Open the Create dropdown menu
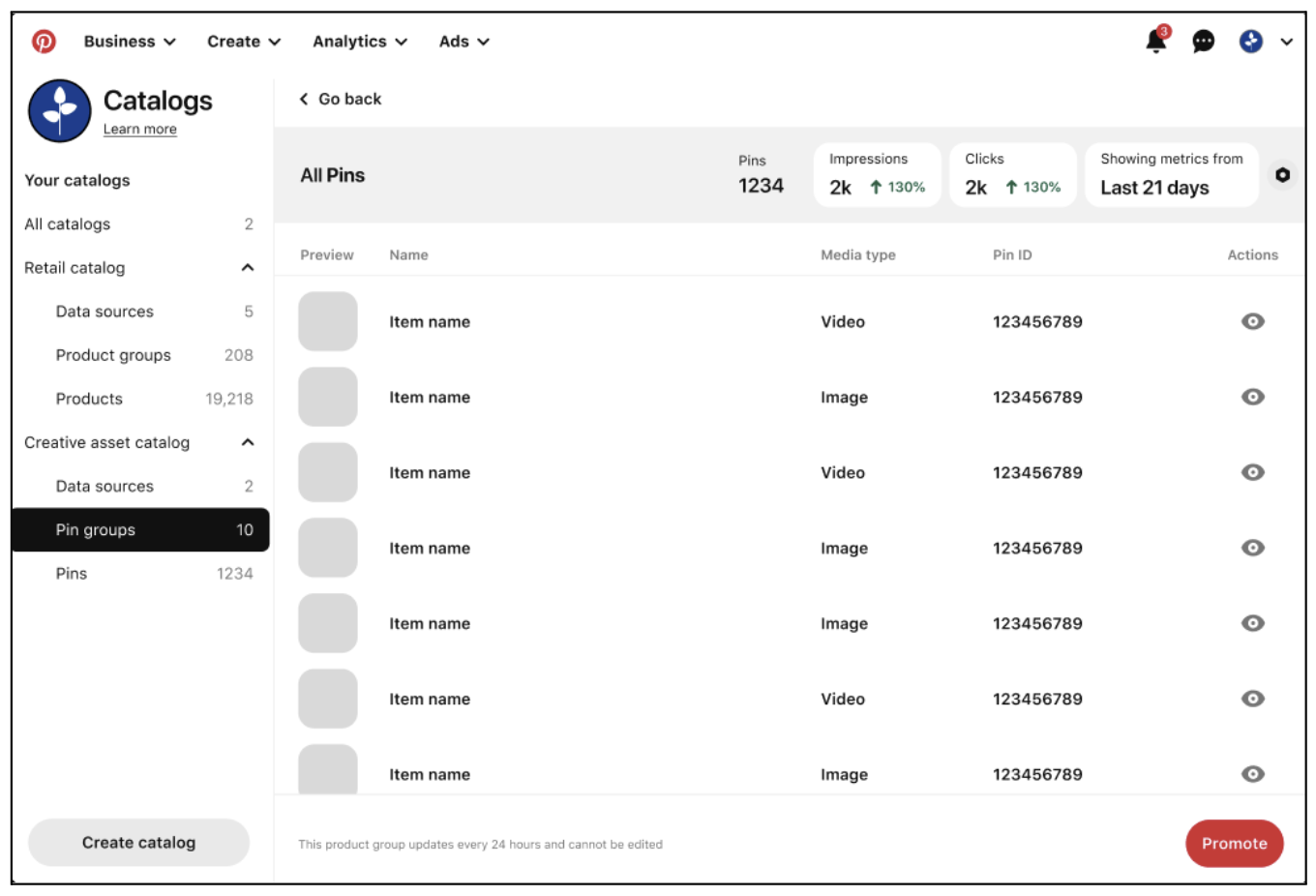The image size is (1316, 896). [244, 42]
